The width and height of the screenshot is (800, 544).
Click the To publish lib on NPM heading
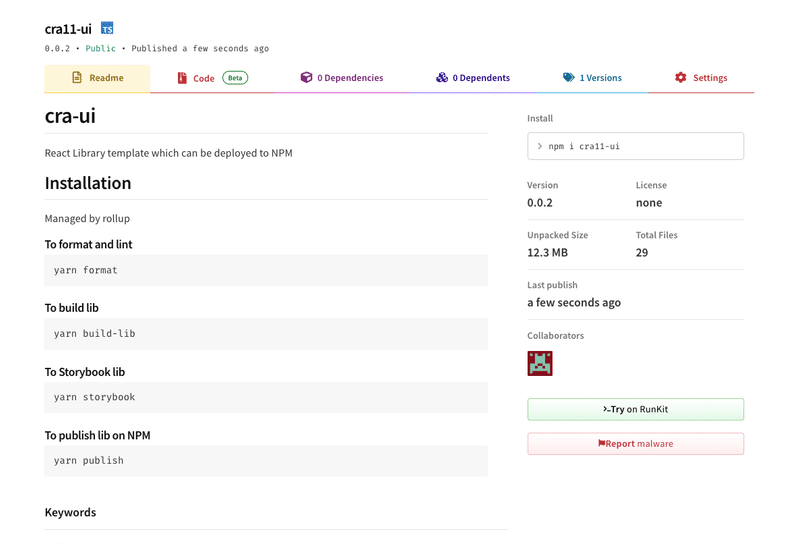coord(97,435)
